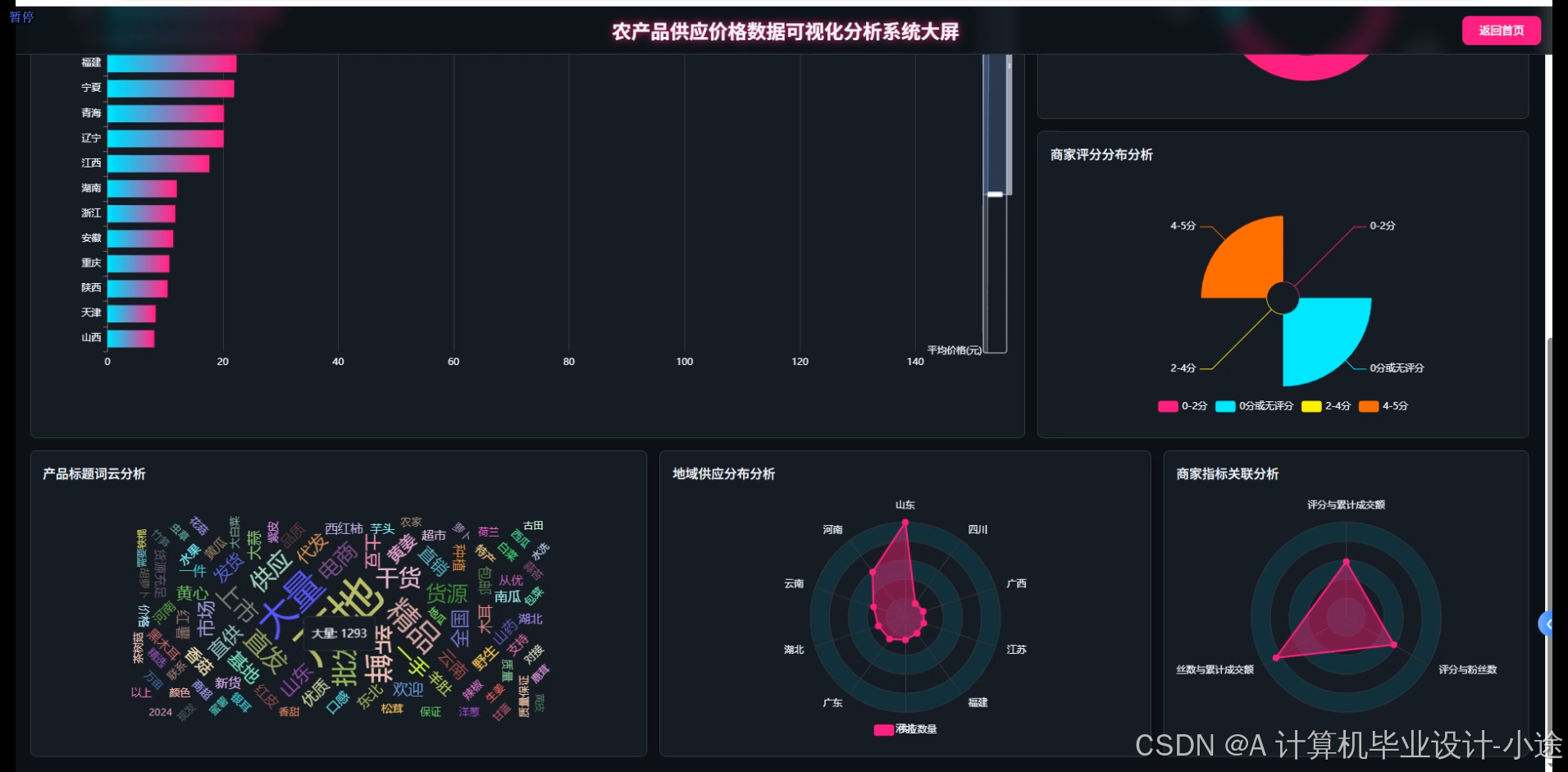Select the 浙江 bar
Image resolution: width=1568 pixels, height=772 pixels.
(141, 213)
